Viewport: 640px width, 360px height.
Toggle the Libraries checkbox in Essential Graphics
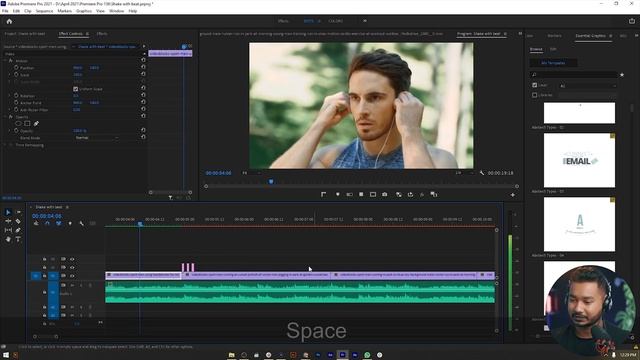(534, 95)
